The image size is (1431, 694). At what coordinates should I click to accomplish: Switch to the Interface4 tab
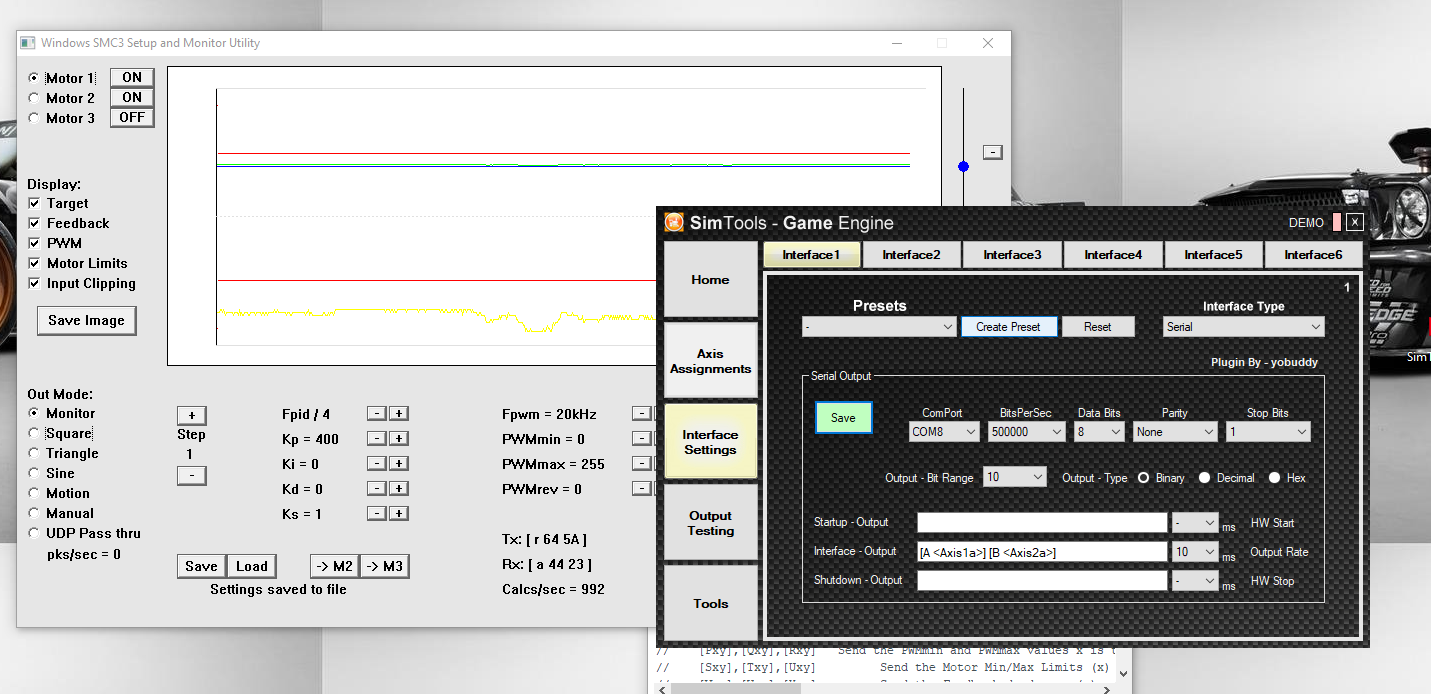(x=1113, y=255)
